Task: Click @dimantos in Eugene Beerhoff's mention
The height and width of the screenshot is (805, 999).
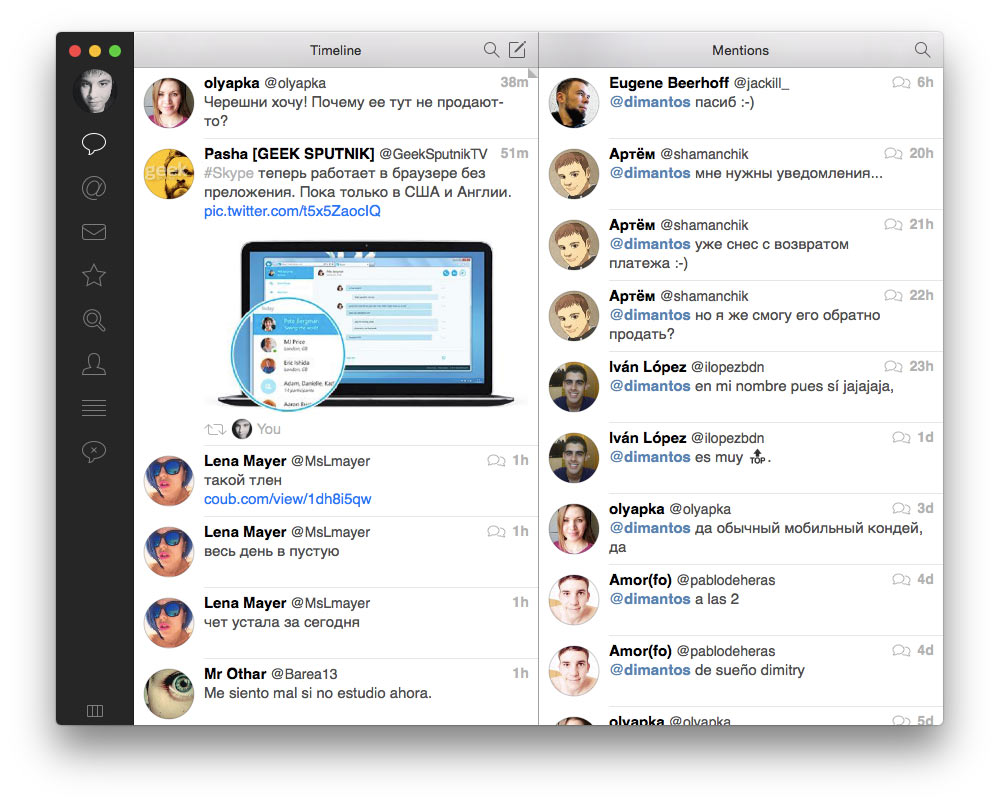Action: (650, 102)
